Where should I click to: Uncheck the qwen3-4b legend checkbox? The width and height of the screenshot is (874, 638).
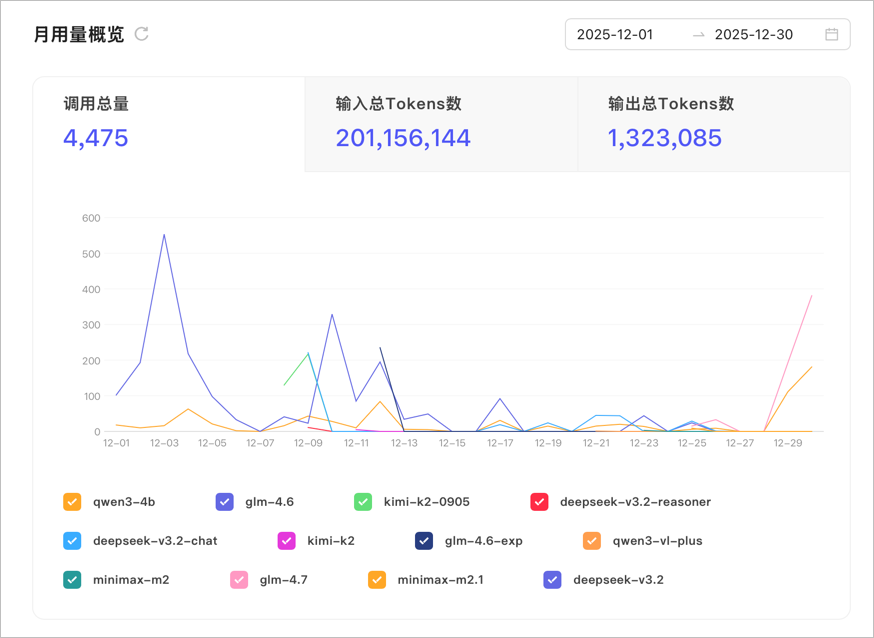point(72,502)
